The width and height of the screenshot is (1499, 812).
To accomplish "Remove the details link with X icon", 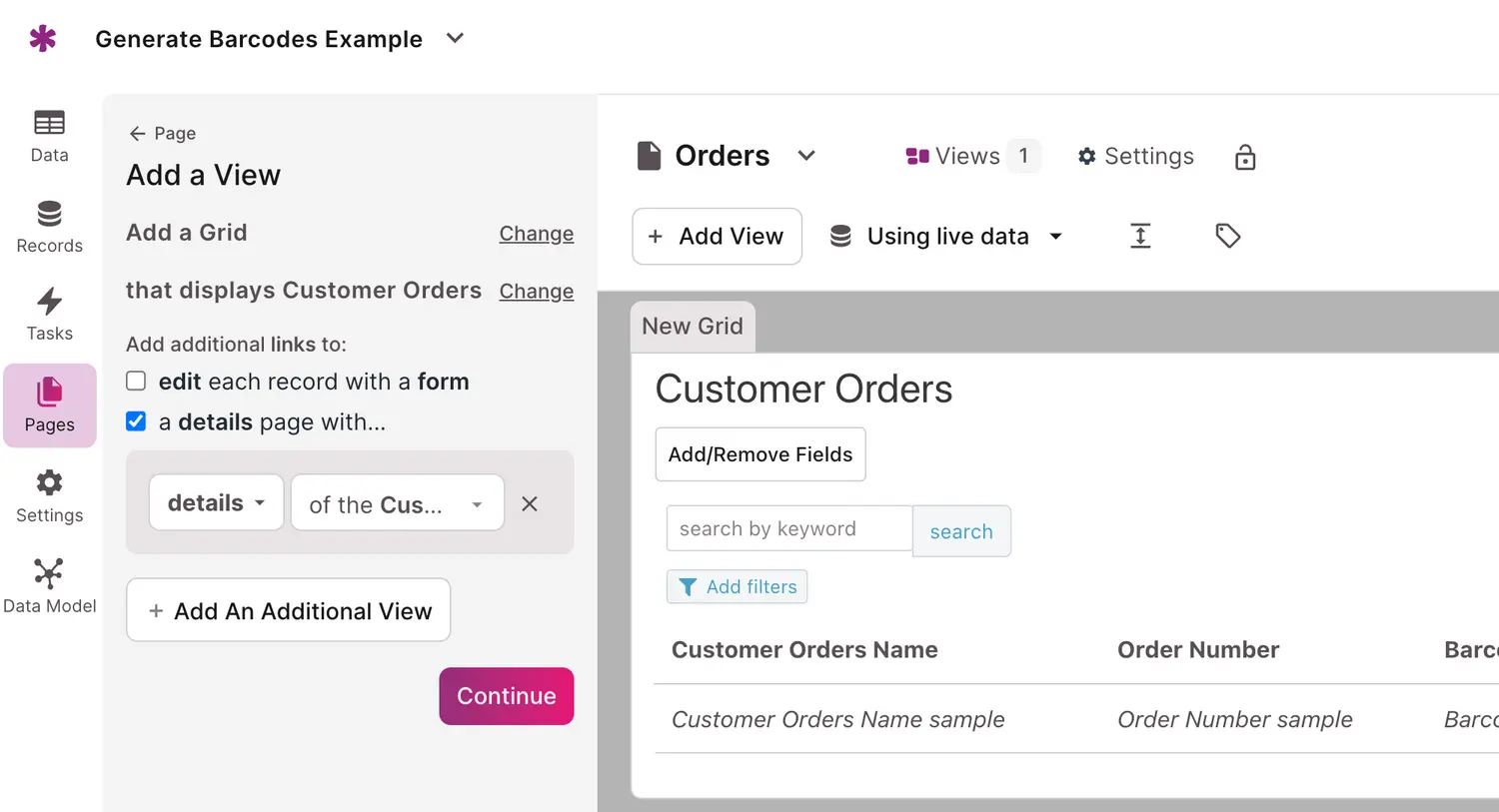I will [x=530, y=504].
